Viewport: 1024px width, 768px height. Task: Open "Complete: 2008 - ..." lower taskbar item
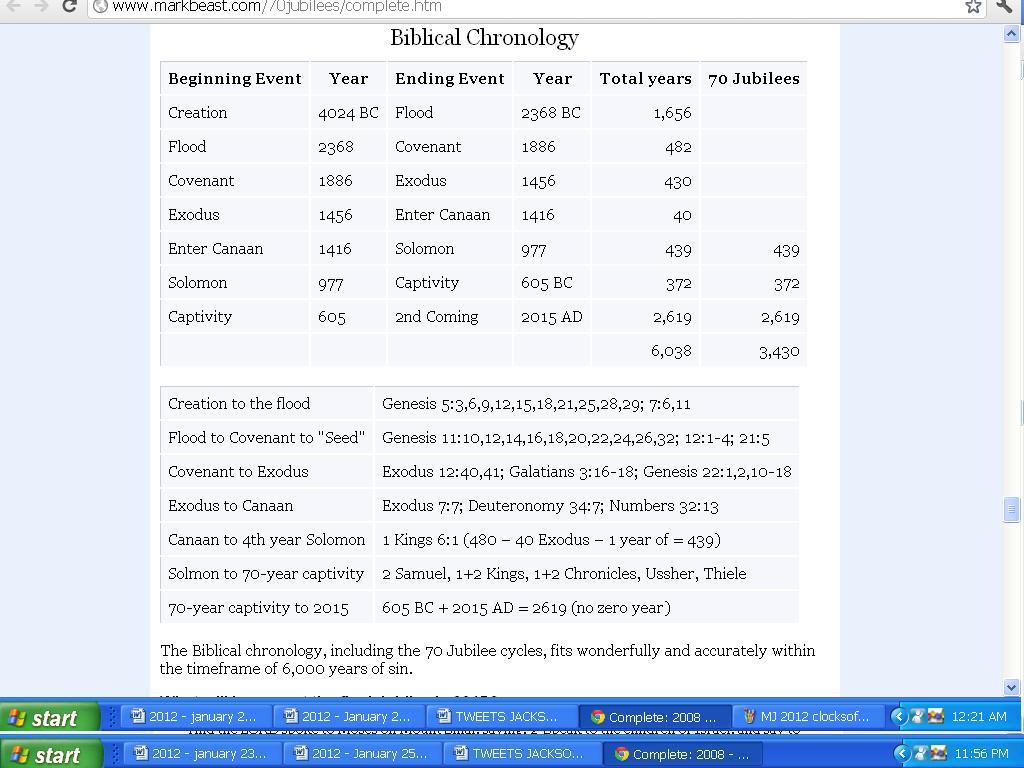pyautogui.click(x=682, y=754)
